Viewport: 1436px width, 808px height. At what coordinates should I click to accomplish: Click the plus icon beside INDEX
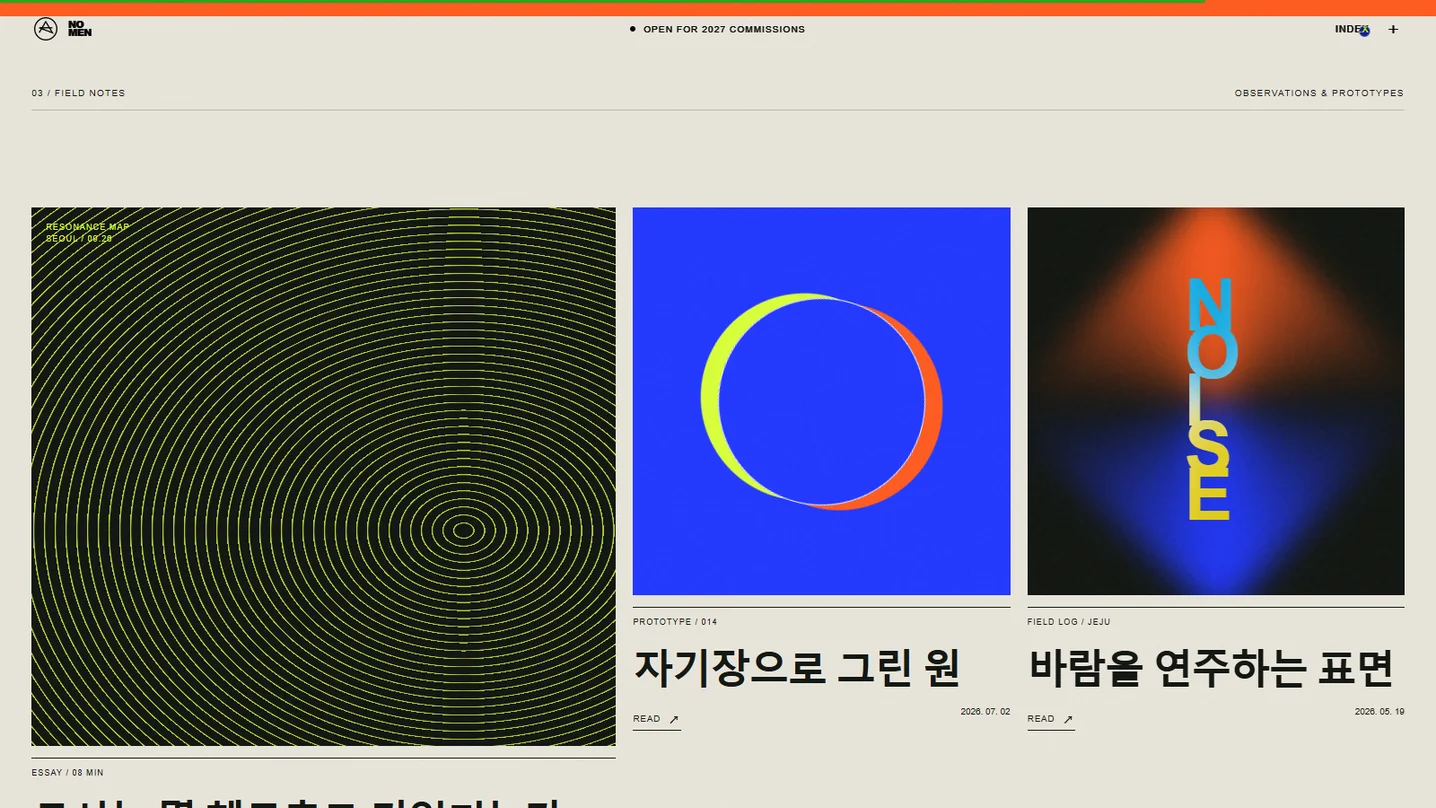pos(1393,29)
